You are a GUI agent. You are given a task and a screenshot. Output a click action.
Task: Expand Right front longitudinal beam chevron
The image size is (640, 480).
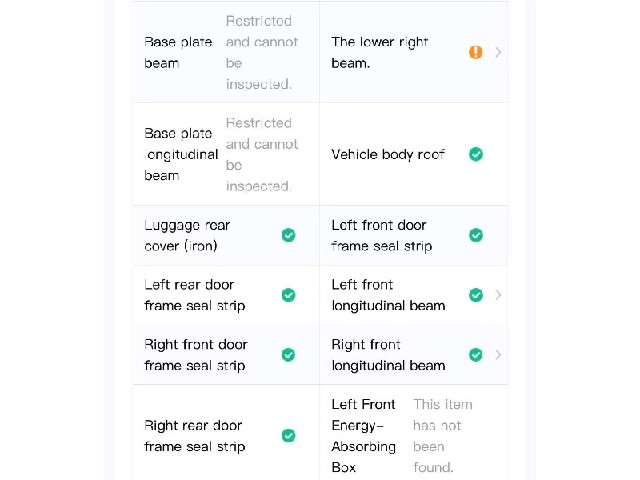point(498,355)
